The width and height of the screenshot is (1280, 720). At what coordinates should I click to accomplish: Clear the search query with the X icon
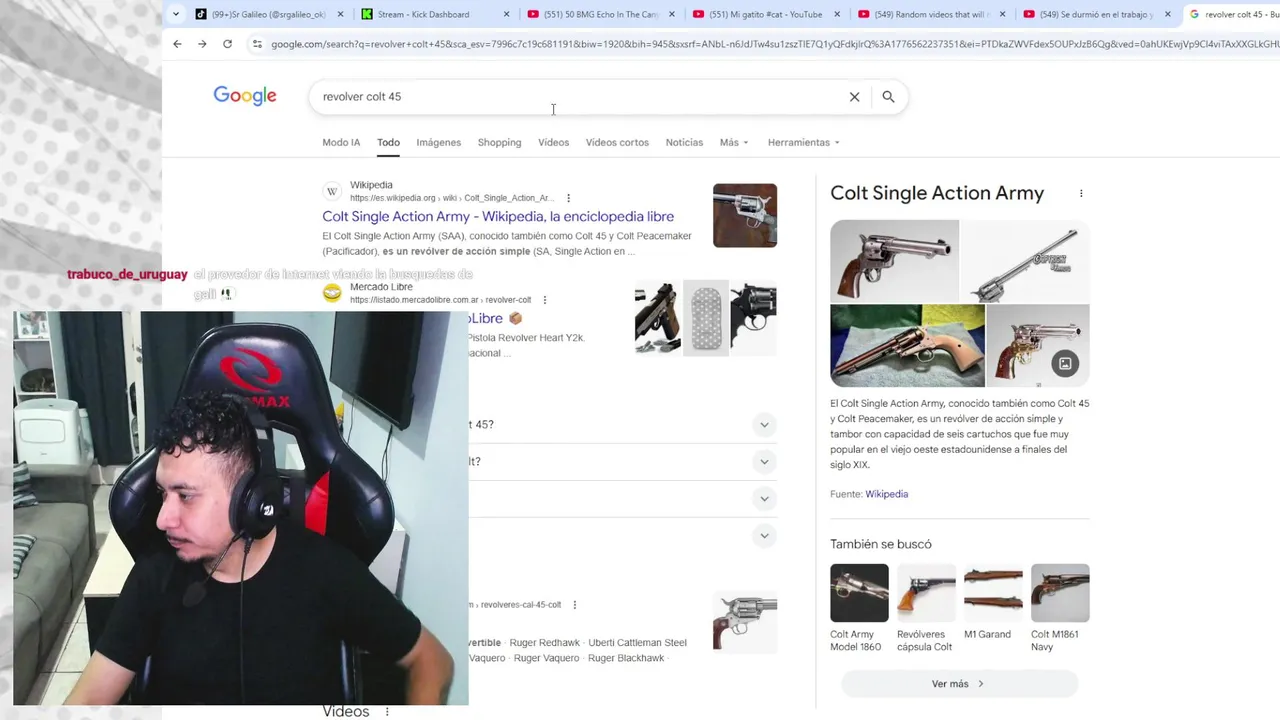[x=854, y=97]
